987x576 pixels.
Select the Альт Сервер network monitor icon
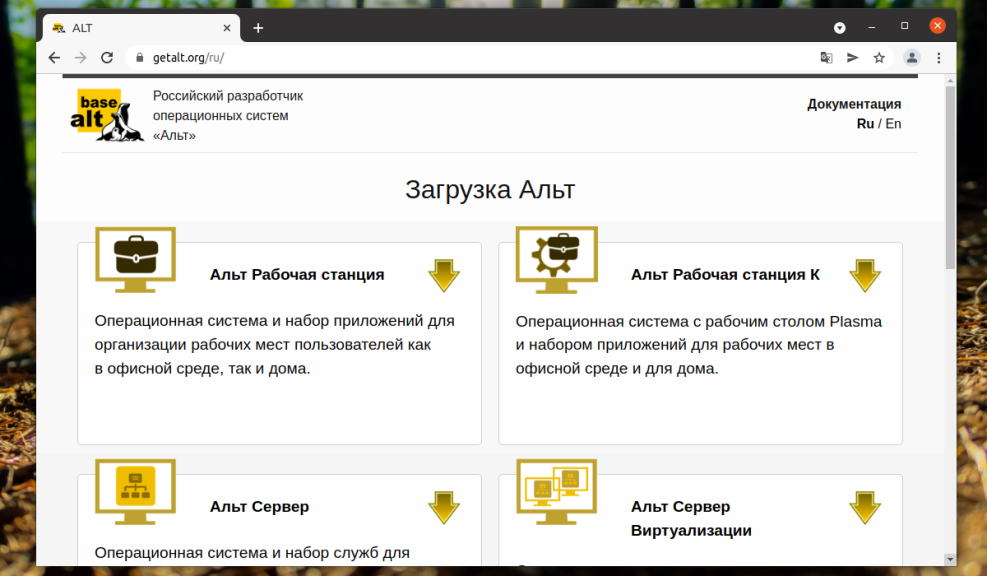[x=135, y=490]
